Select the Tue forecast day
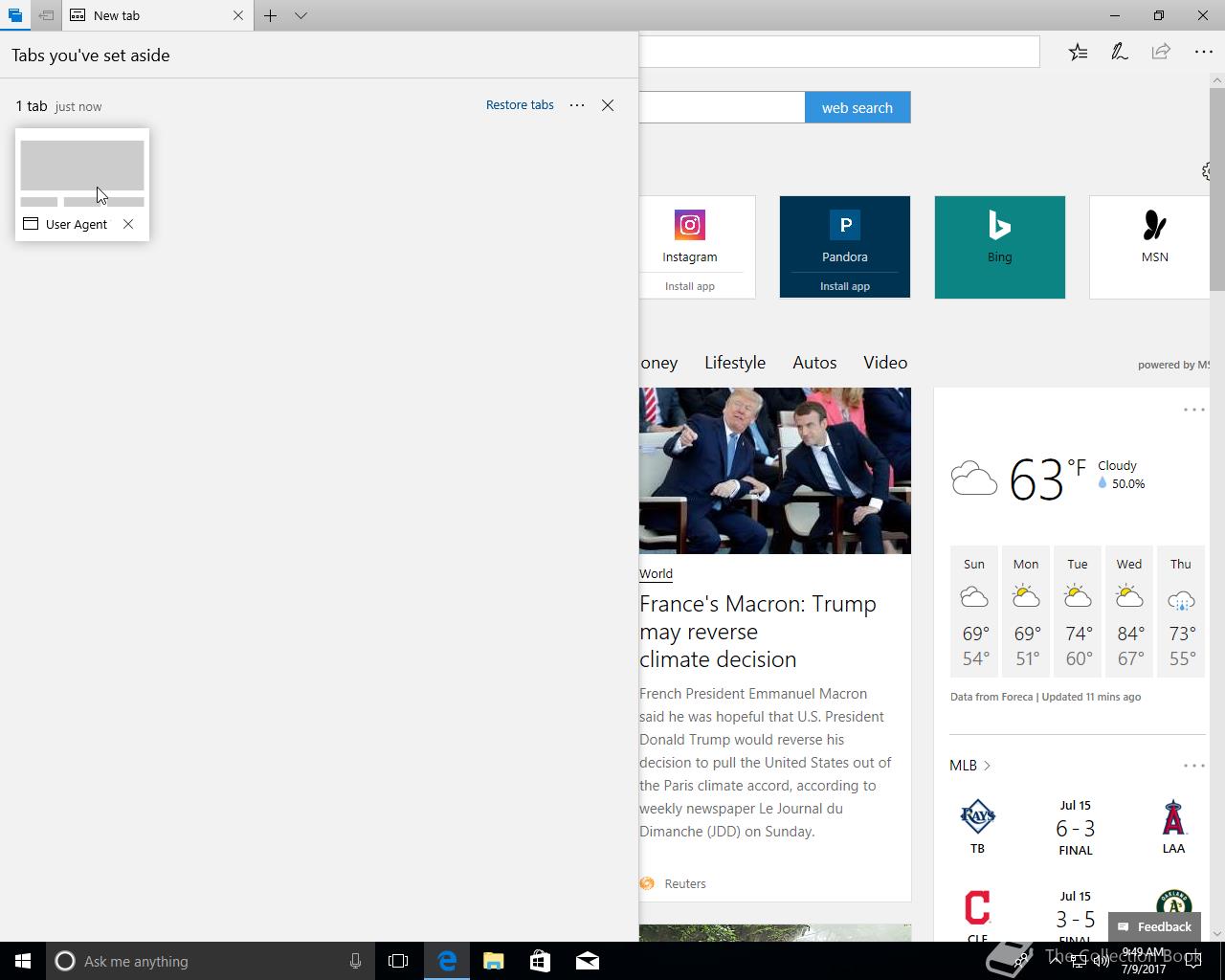The height and width of the screenshot is (980, 1225). pos(1078,610)
